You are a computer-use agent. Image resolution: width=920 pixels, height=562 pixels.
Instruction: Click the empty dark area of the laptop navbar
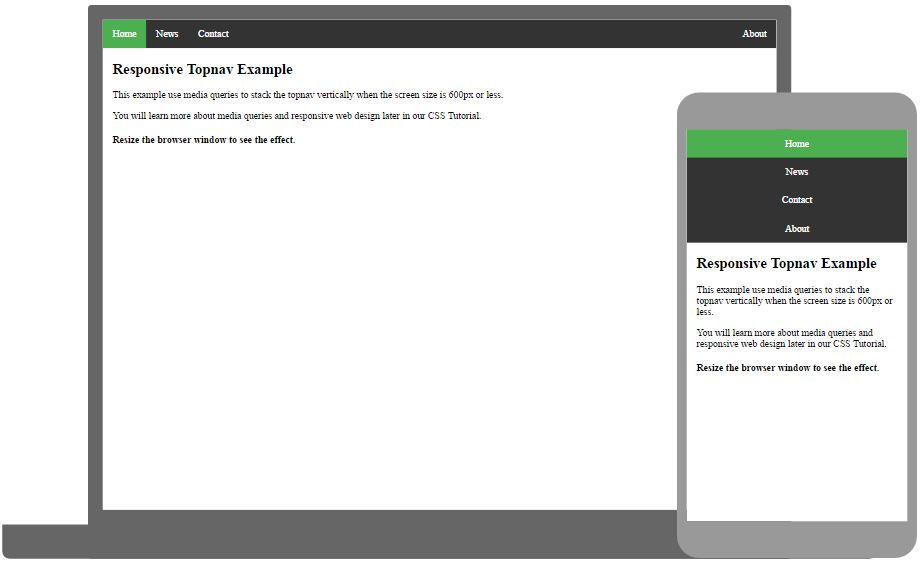click(x=480, y=34)
